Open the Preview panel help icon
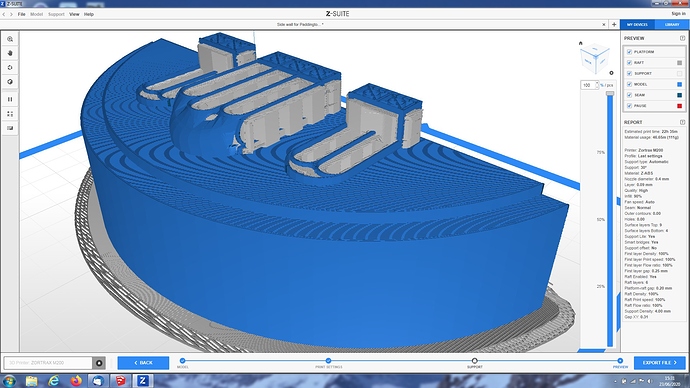The image size is (690, 388). 682,38
